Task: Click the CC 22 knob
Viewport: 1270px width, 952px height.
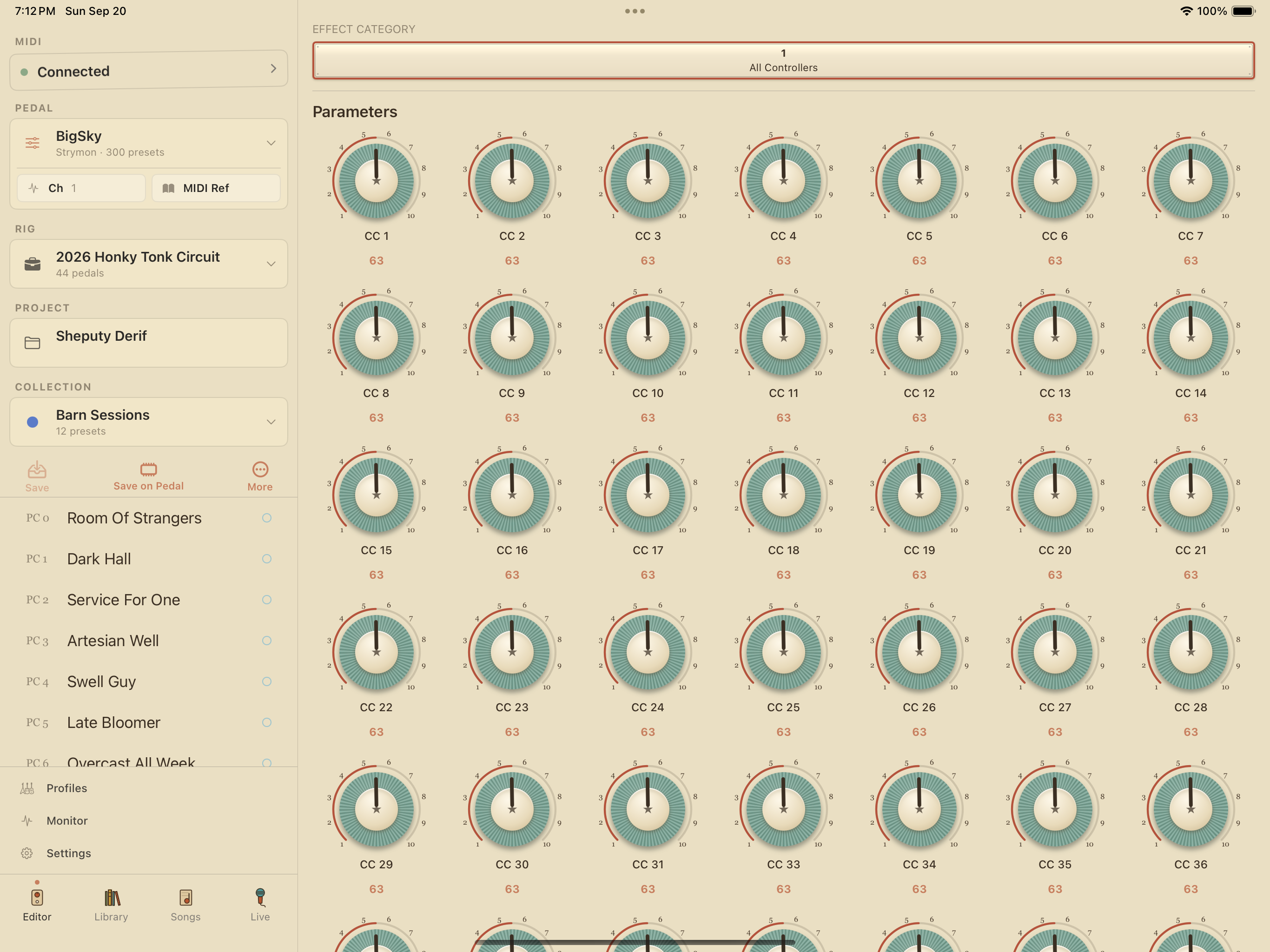Action: click(377, 652)
